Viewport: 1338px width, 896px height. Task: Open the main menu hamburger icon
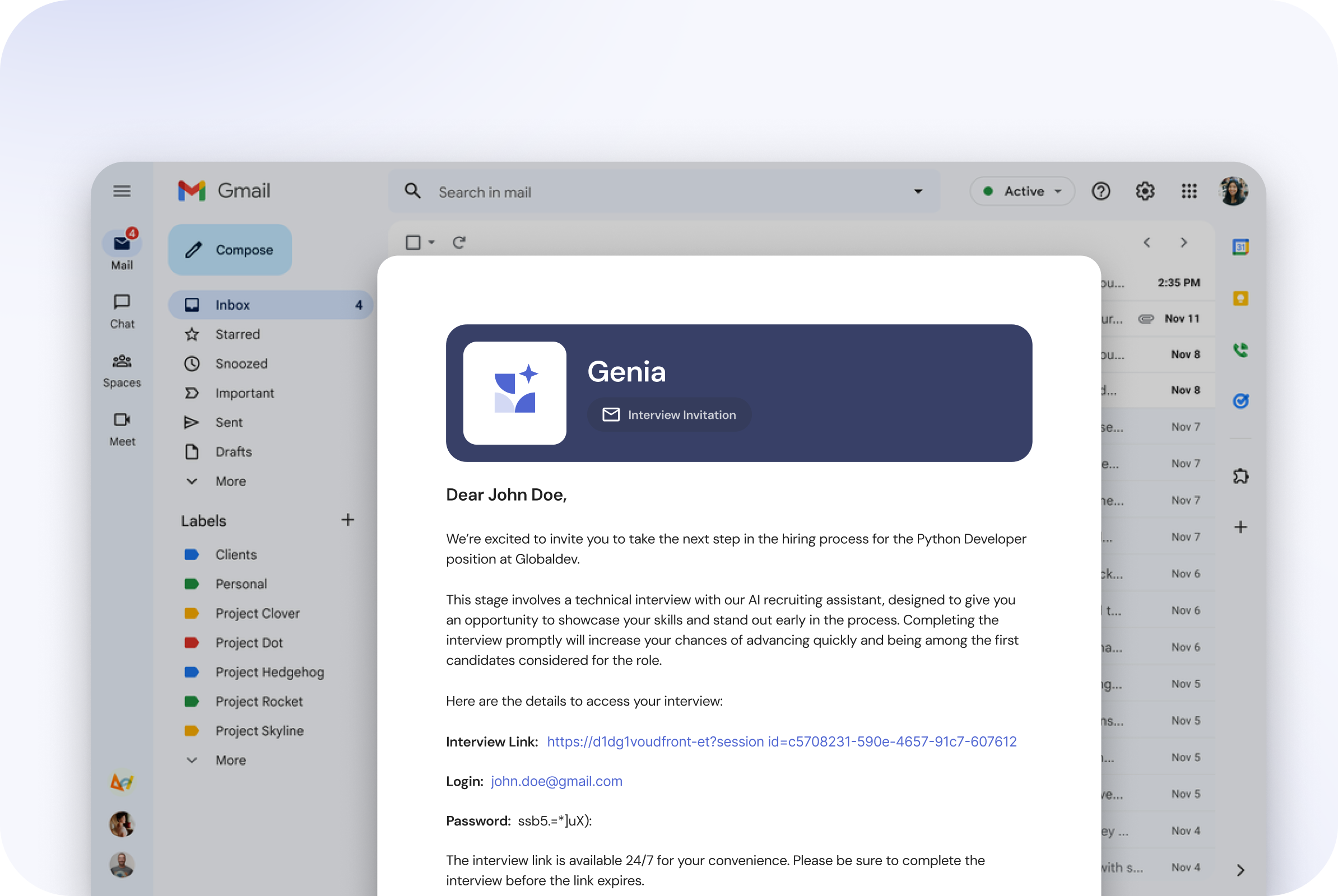[x=122, y=191]
